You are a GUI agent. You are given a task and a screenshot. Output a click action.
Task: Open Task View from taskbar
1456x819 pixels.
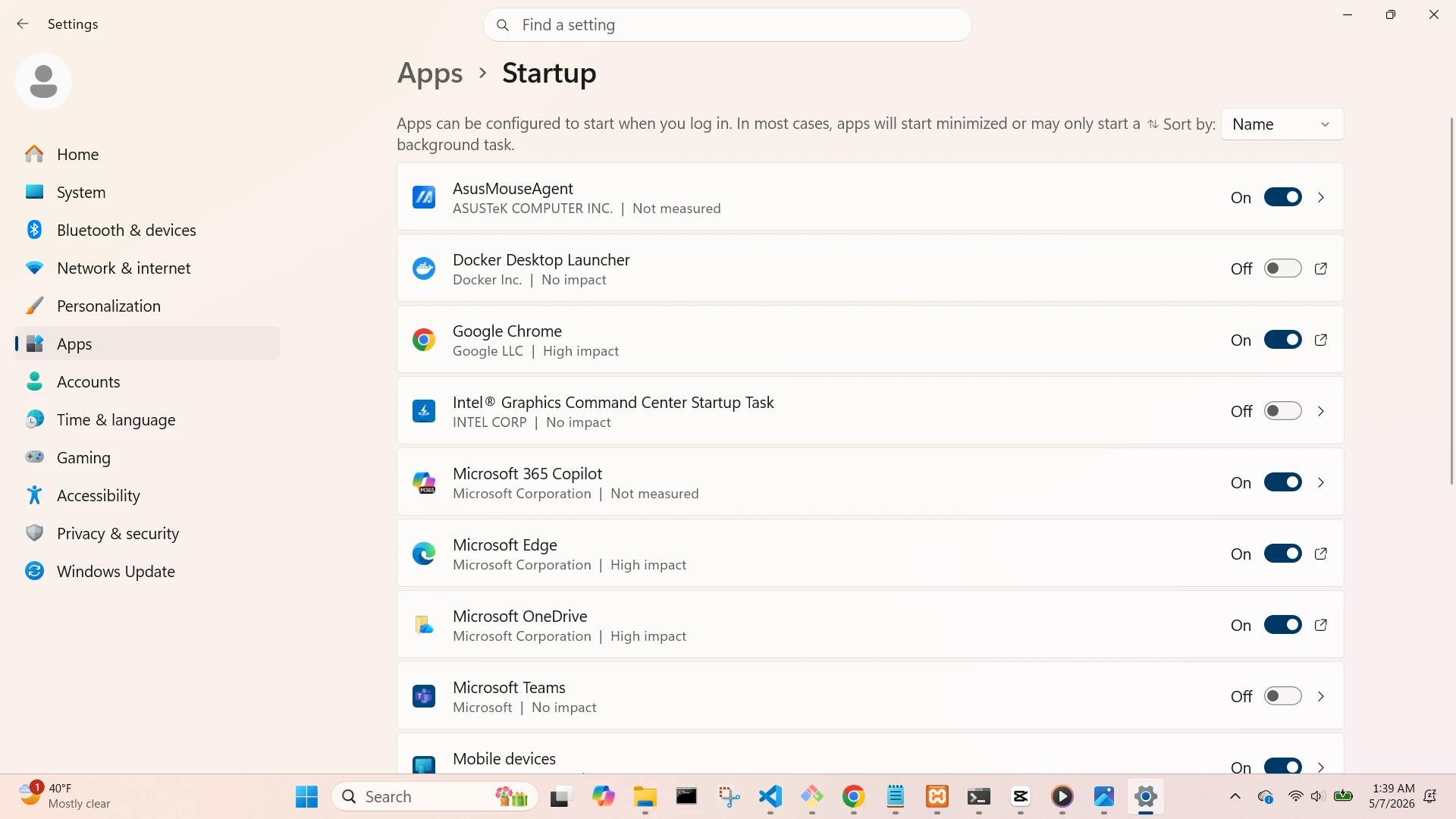(560, 796)
